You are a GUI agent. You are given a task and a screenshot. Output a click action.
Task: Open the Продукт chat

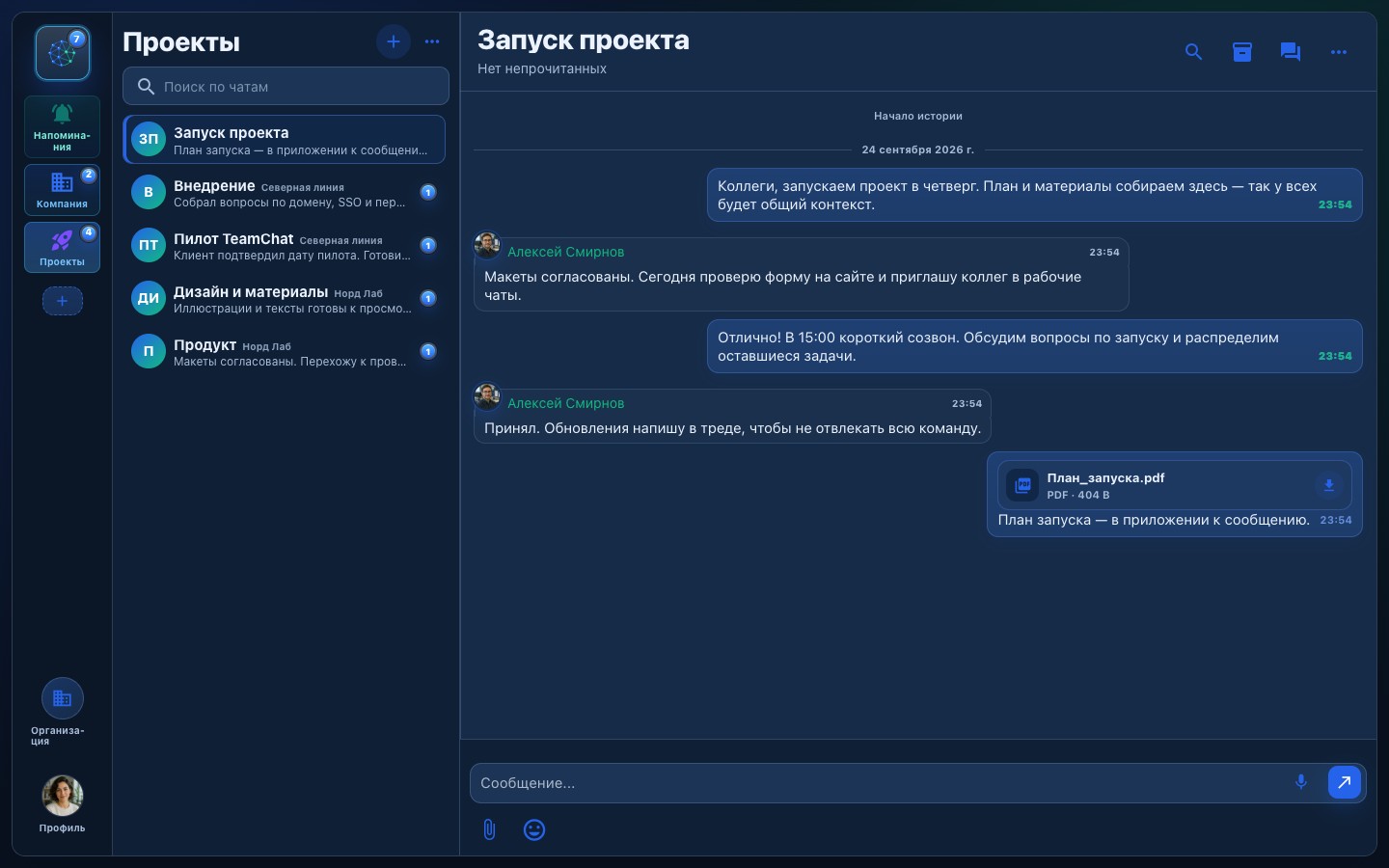(286, 352)
